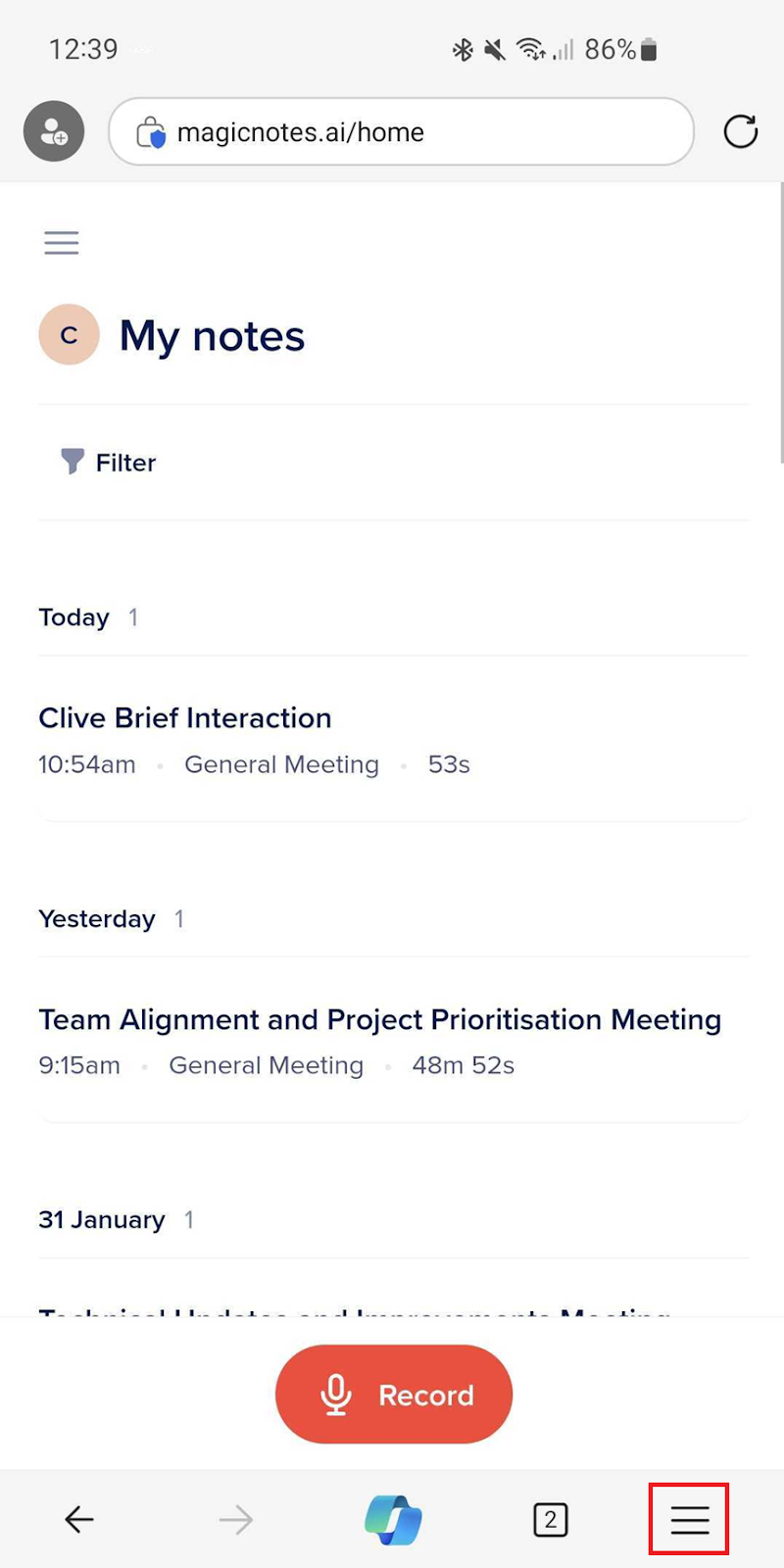Reload the page with the refresh icon
This screenshot has width=784, height=1568.
tap(740, 131)
